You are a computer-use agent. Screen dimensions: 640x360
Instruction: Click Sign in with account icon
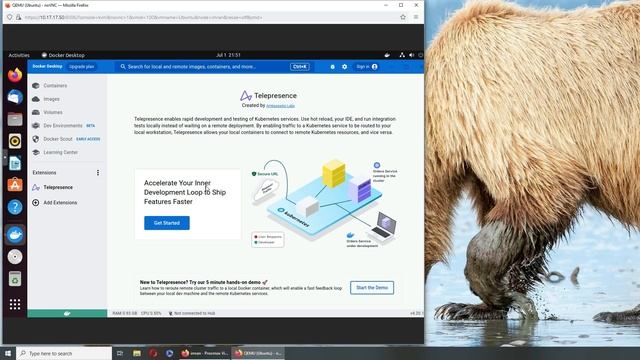(367, 67)
